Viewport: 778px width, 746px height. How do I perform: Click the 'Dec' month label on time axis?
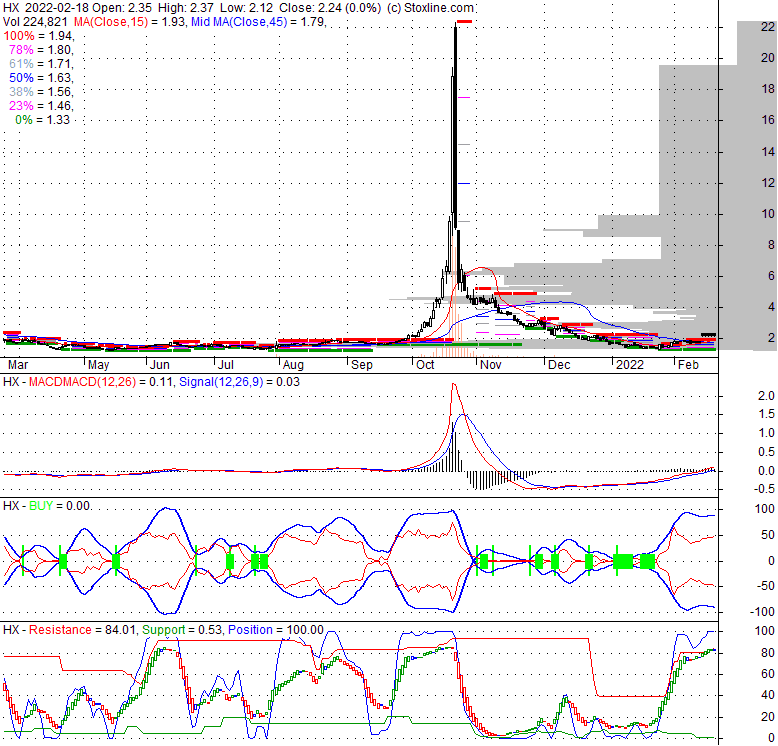(559, 365)
